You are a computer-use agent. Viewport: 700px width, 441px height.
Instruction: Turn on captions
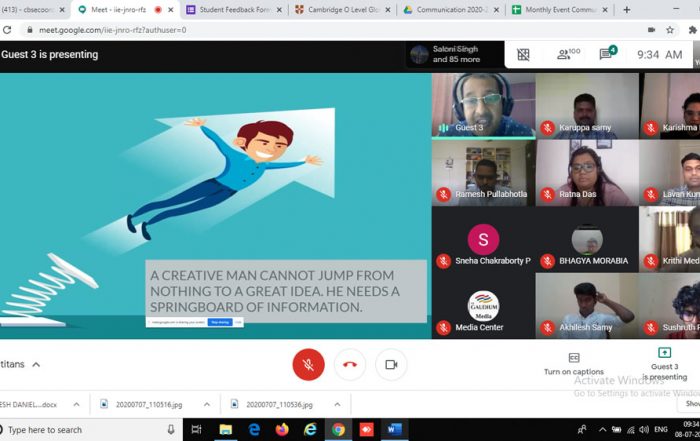[574, 364]
